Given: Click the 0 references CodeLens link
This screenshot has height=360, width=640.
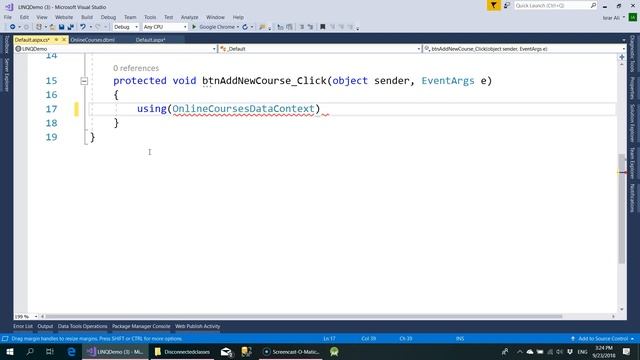Looking at the screenshot, I should [136, 68].
